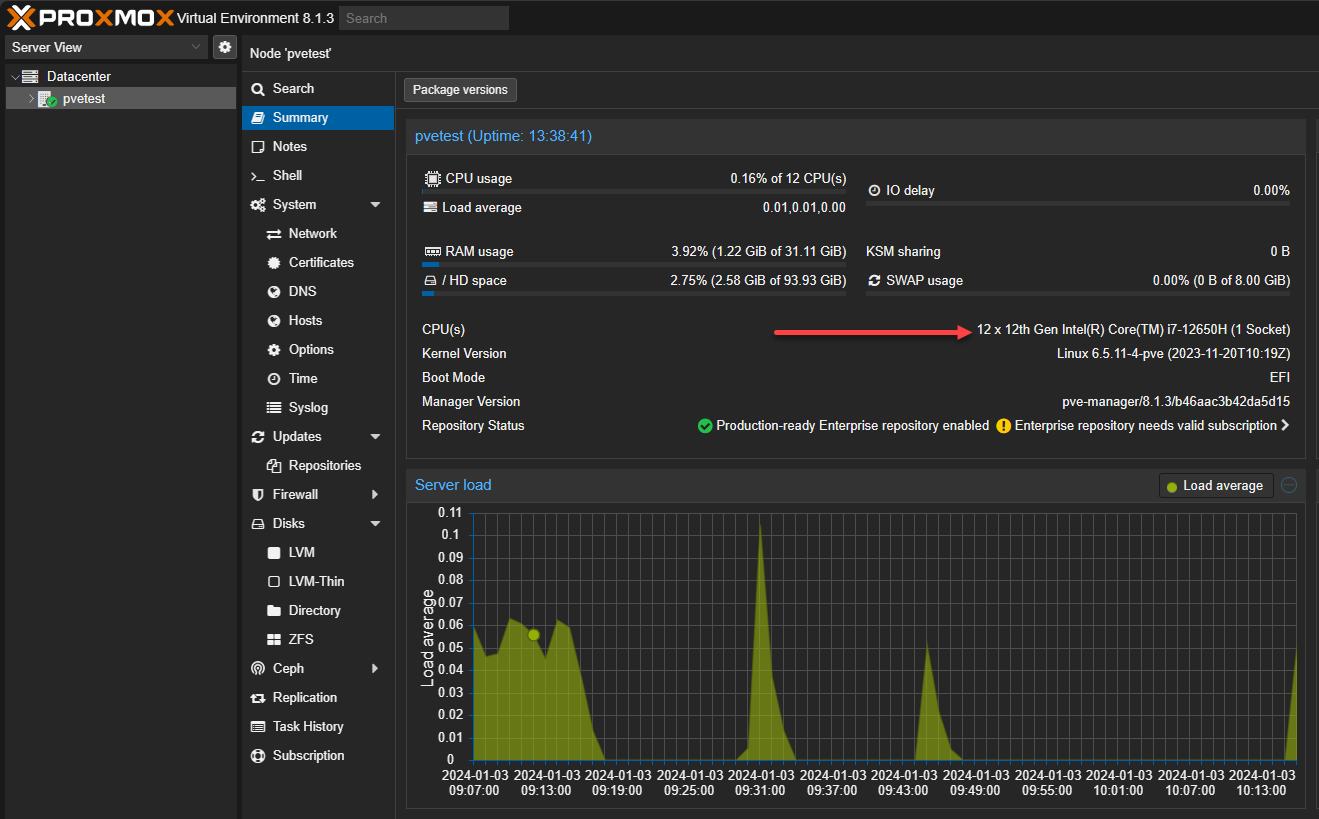
Task: Open repository status details chevron
Action: click(1285, 426)
